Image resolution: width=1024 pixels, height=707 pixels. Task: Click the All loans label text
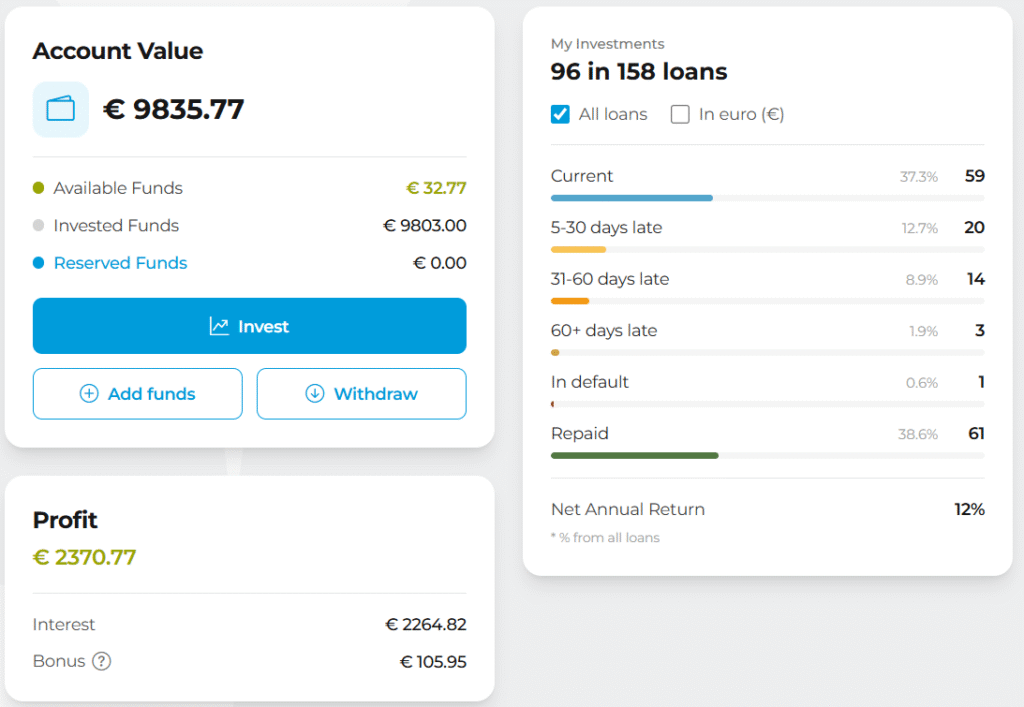tap(613, 114)
